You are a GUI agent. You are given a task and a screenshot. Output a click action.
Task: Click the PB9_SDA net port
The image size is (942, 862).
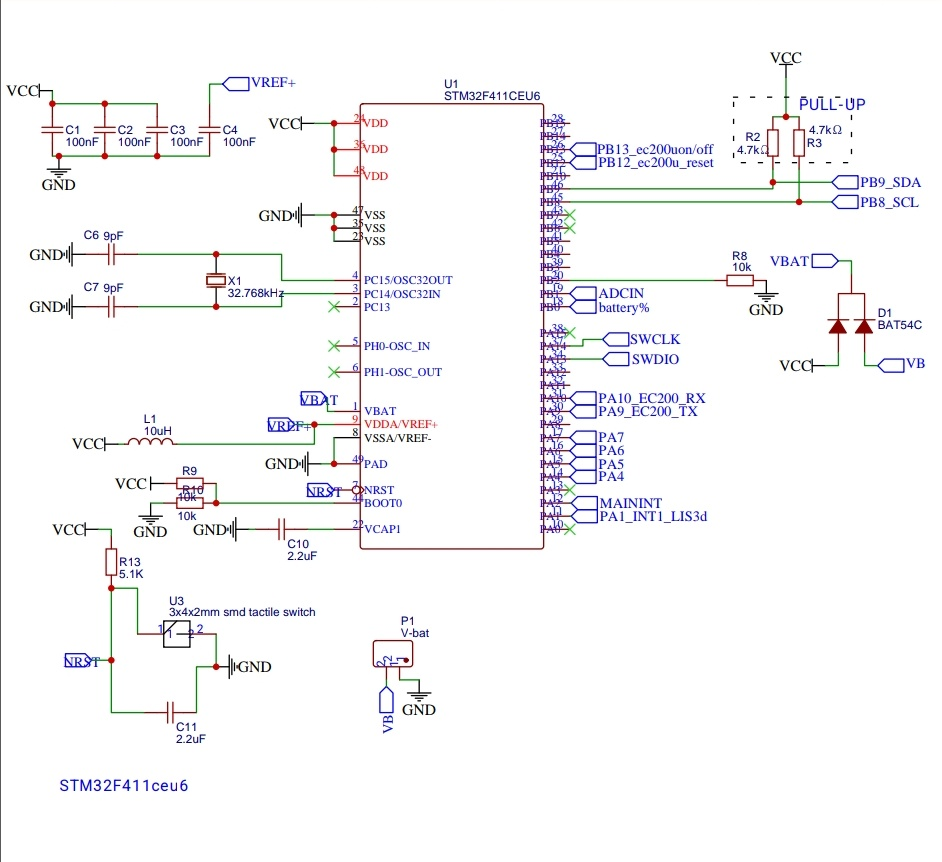click(876, 182)
